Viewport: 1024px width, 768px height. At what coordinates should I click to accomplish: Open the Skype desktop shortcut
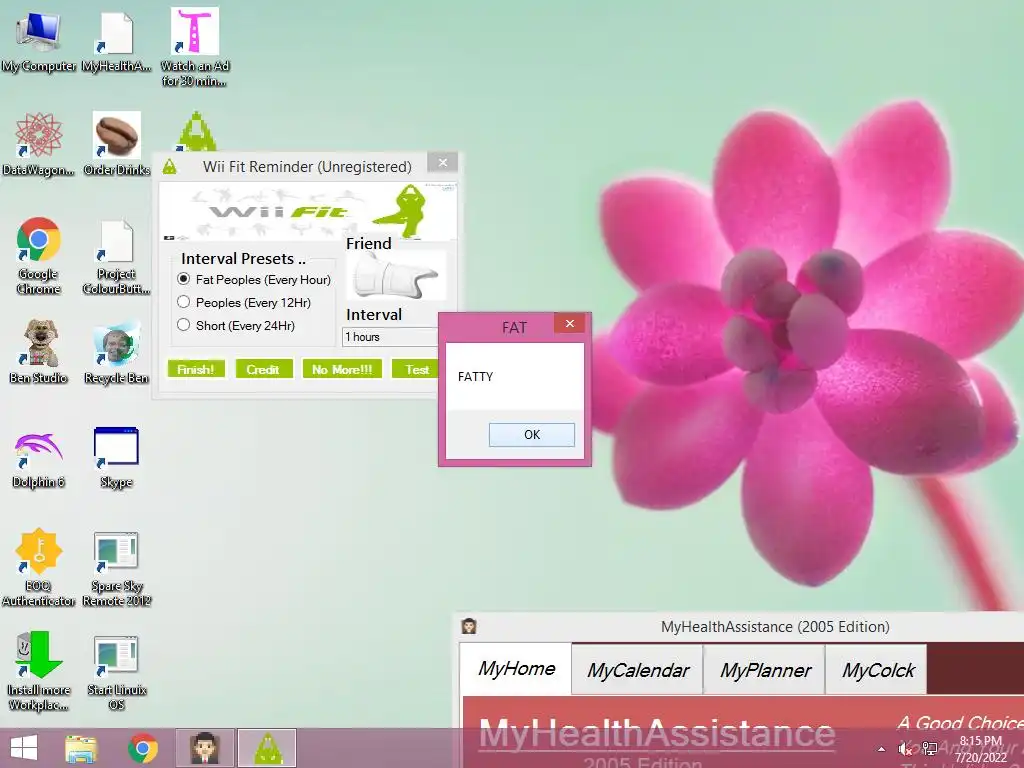coord(116,457)
